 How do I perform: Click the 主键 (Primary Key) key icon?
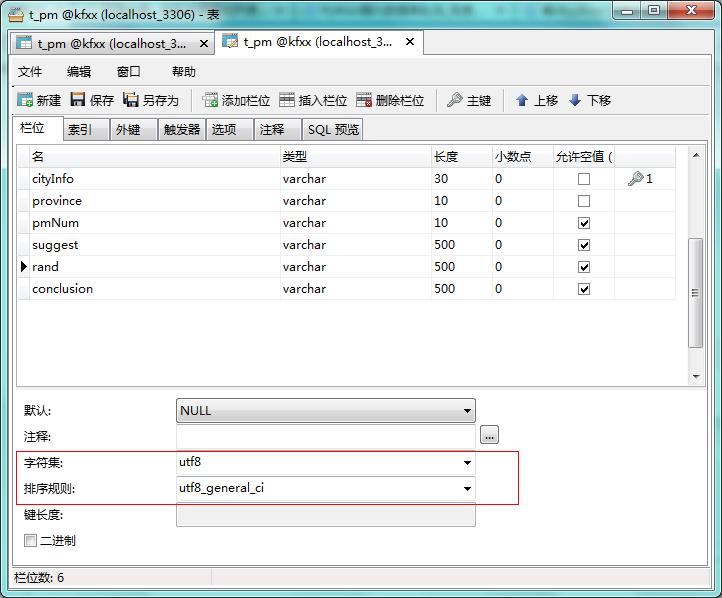click(454, 100)
